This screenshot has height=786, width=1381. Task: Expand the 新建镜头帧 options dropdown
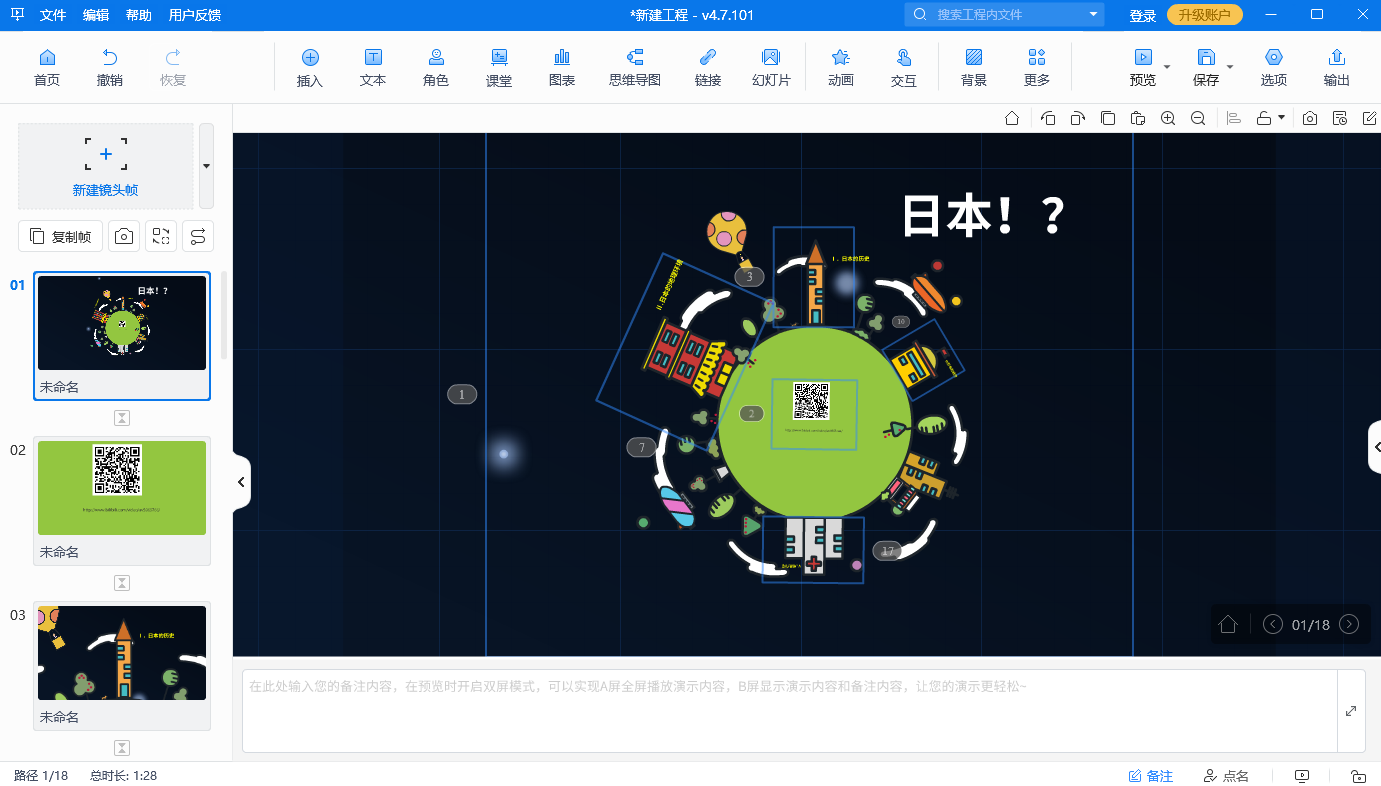206,166
